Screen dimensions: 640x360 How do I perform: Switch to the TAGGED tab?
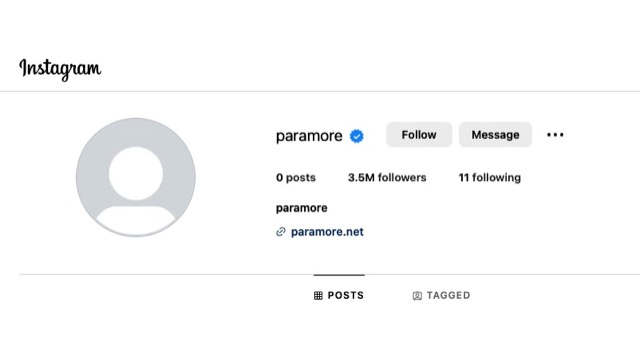pyautogui.click(x=441, y=295)
